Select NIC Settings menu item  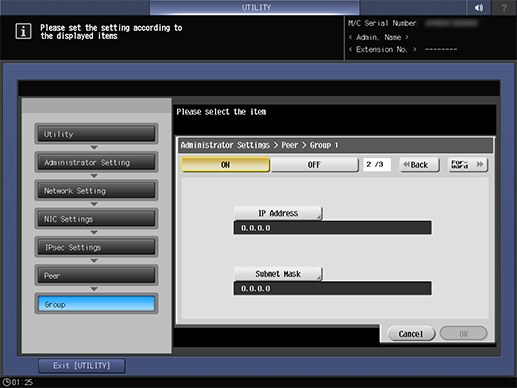point(96,219)
